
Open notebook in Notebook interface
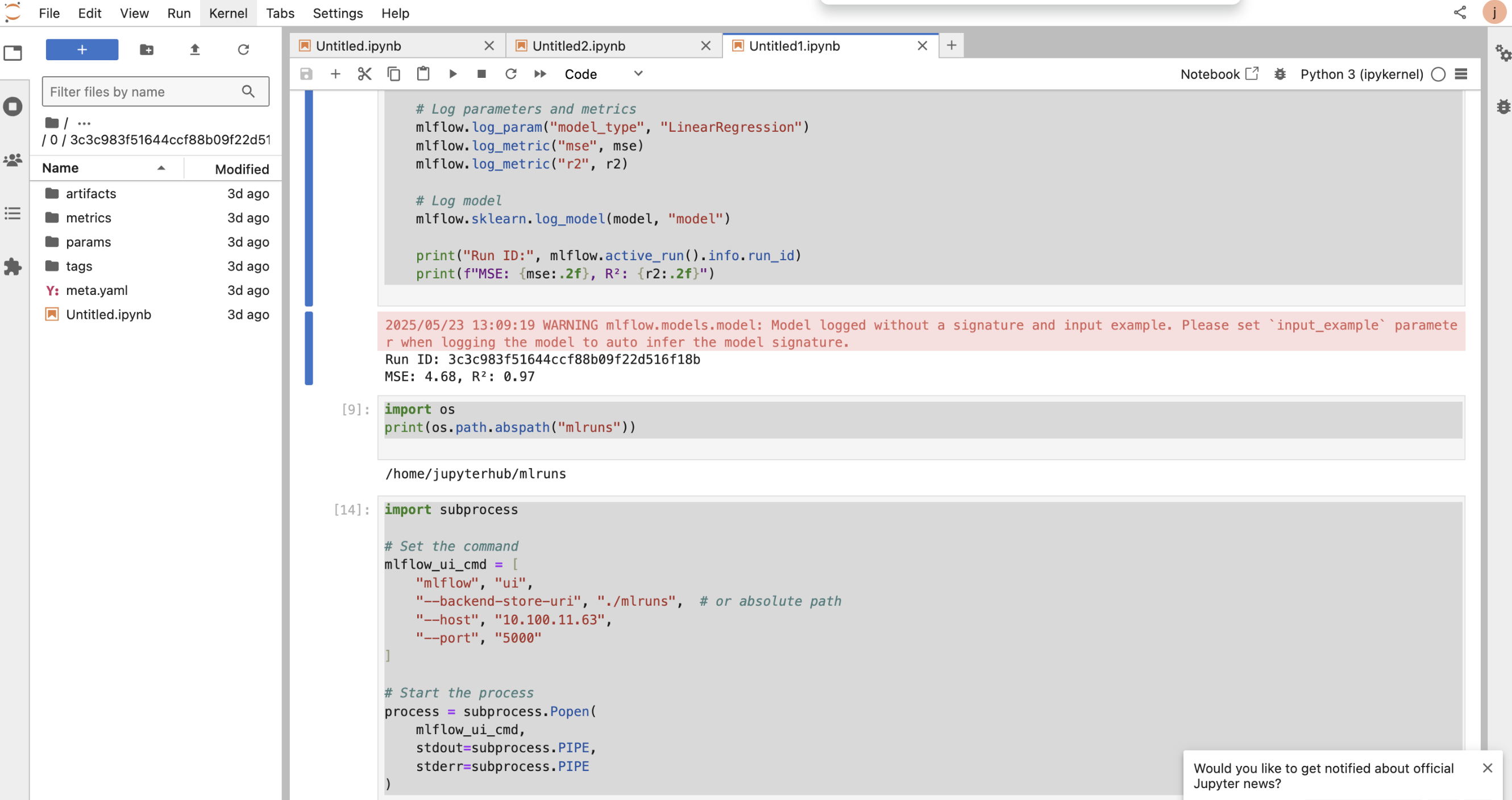1220,74
